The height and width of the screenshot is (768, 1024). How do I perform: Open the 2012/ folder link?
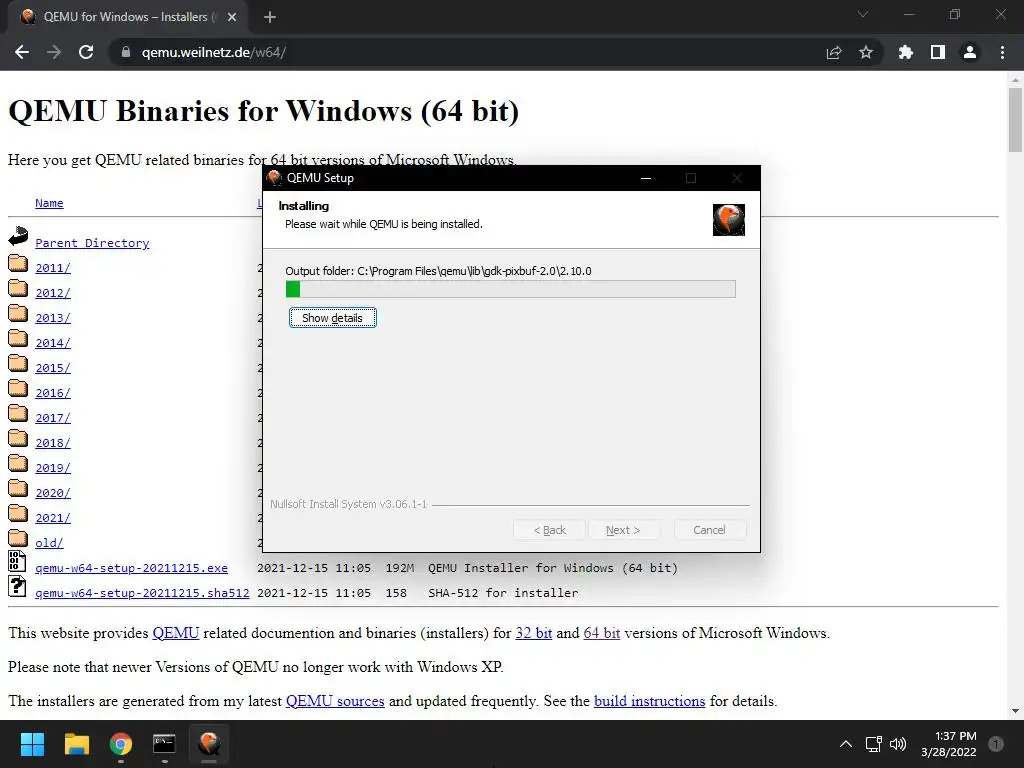point(53,293)
